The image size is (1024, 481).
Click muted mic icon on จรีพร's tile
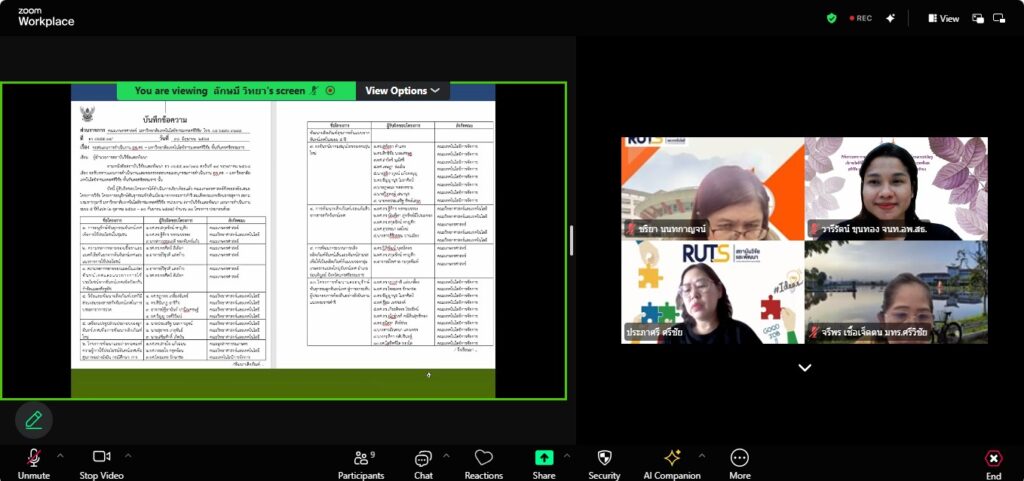coord(814,332)
